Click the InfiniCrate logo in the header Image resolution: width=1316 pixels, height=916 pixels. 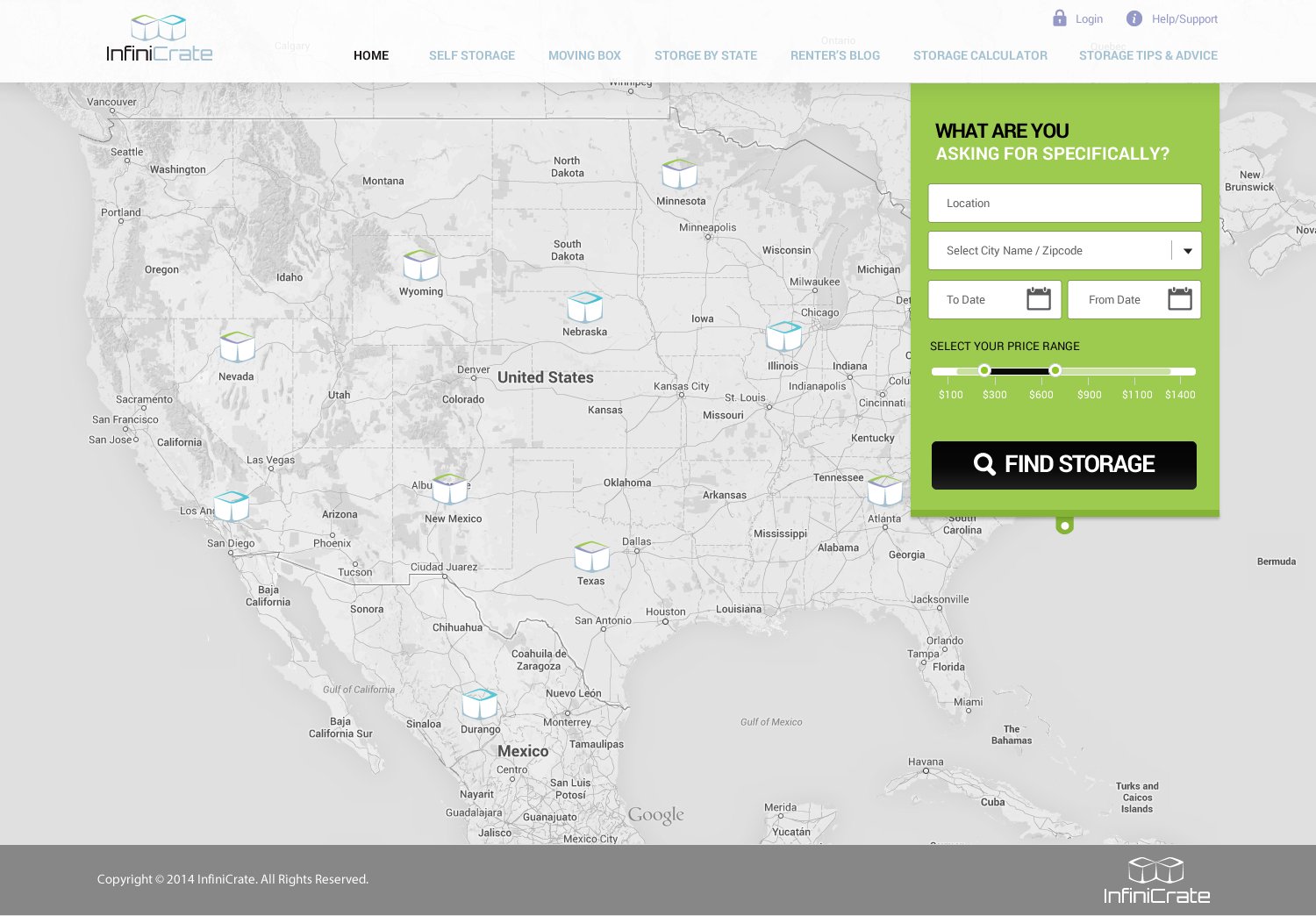coord(160,39)
